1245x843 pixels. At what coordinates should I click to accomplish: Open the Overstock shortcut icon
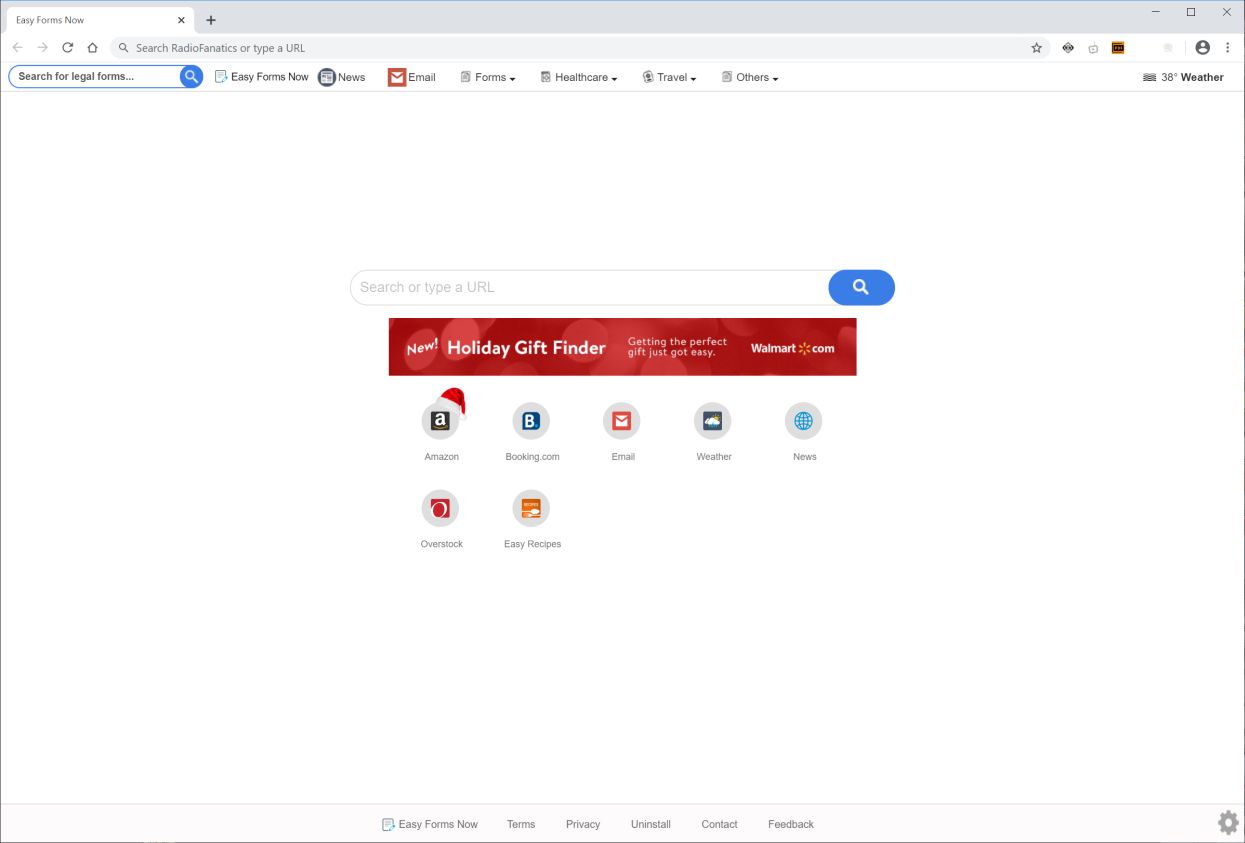pos(440,509)
